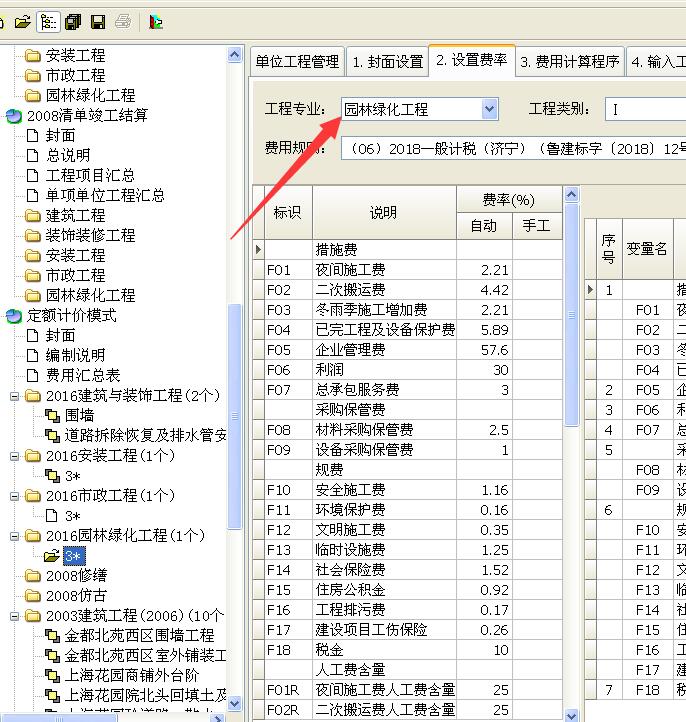Image resolution: width=686 pixels, height=722 pixels.
Task: Collapse the 2016园林绿化工程(1个) node
Action: (x=15, y=536)
